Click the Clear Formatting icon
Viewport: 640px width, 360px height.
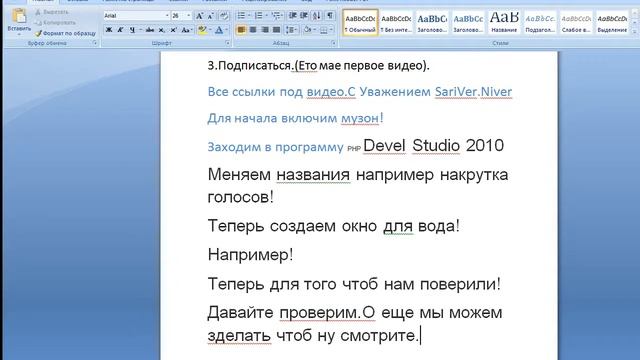pyautogui.click(x=224, y=16)
